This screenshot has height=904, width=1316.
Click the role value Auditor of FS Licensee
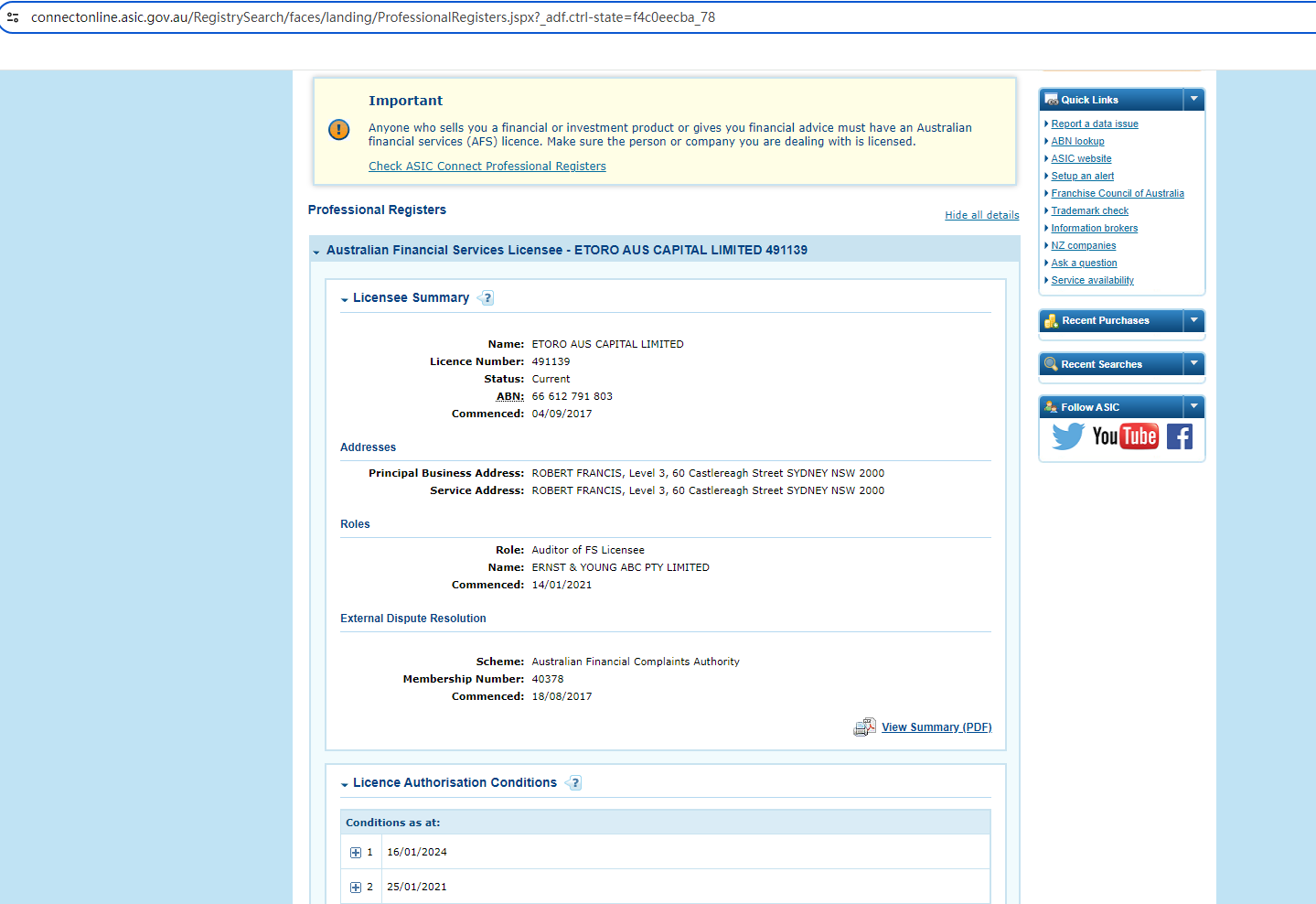588,550
